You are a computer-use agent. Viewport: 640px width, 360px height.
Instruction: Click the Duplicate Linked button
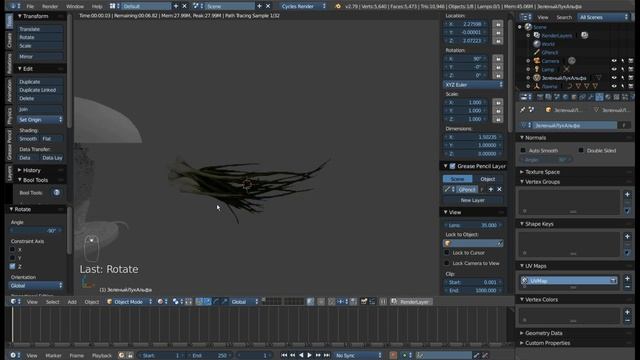pos(40,90)
